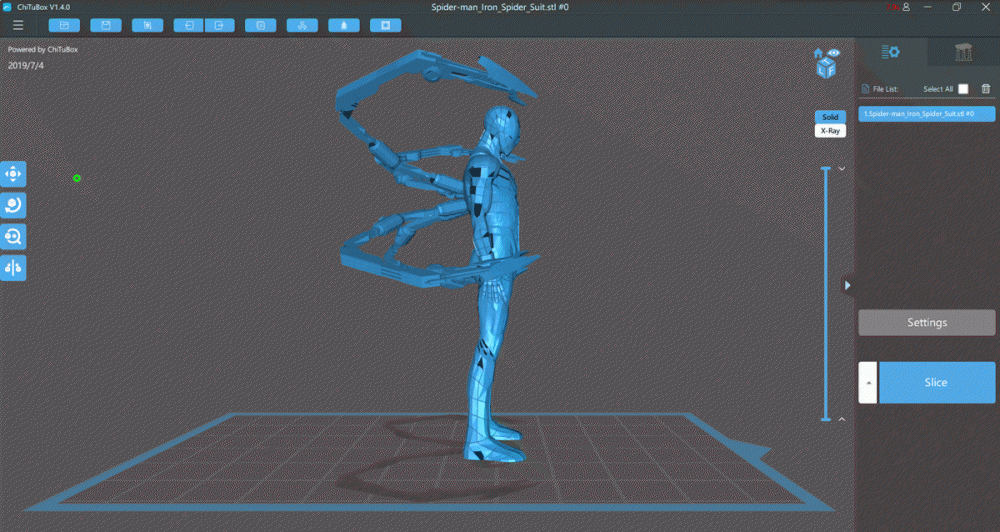The width and height of the screenshot is (1000, 532).
Task: Click the Copy model toolbar button
Action: [261, 26]
